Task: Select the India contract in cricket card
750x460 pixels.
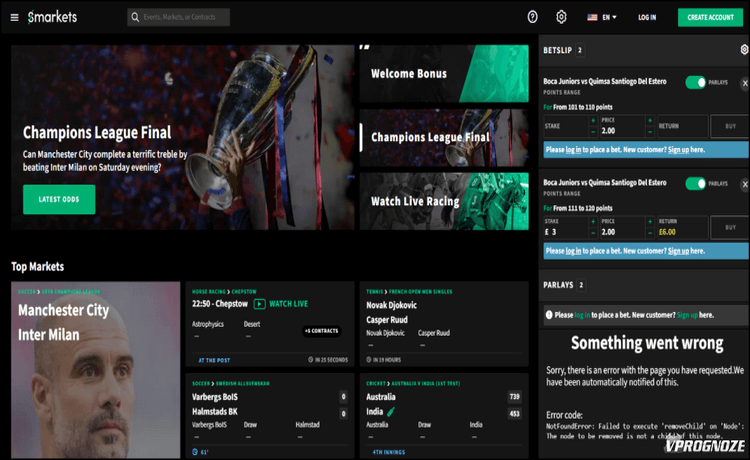Action: [475, 430]
